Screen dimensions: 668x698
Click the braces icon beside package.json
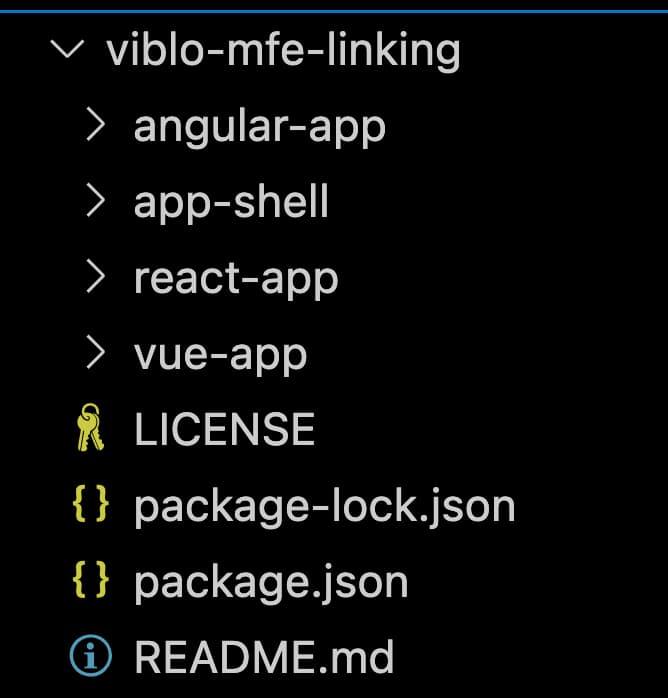point(91,581)
